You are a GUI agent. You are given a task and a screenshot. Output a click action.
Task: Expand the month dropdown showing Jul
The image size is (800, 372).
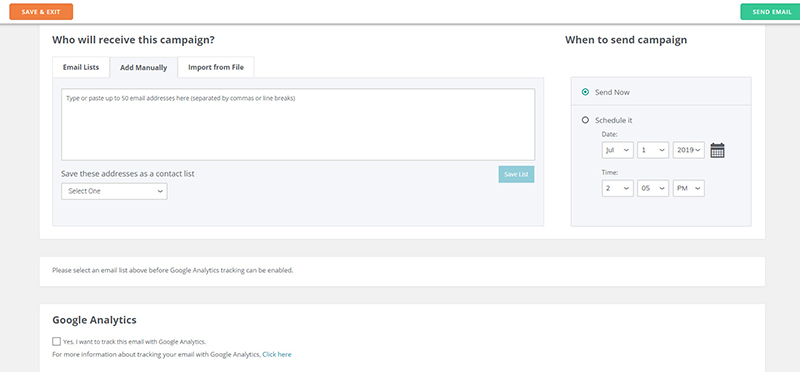click(x=617, y=150)
